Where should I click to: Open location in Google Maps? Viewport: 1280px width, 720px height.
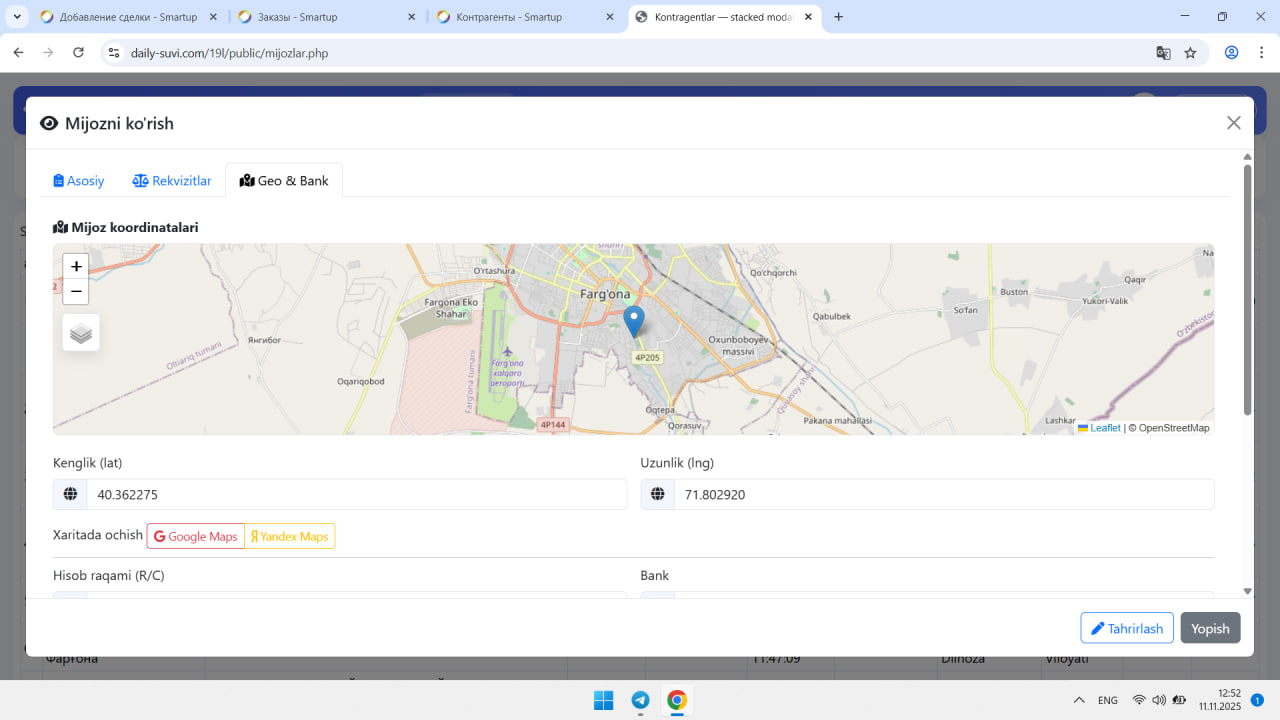[196, 537]
